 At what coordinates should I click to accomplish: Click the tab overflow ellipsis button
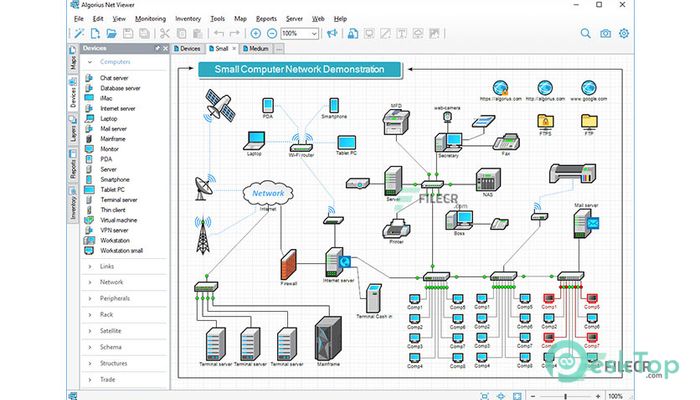click(x=279, y=49)
